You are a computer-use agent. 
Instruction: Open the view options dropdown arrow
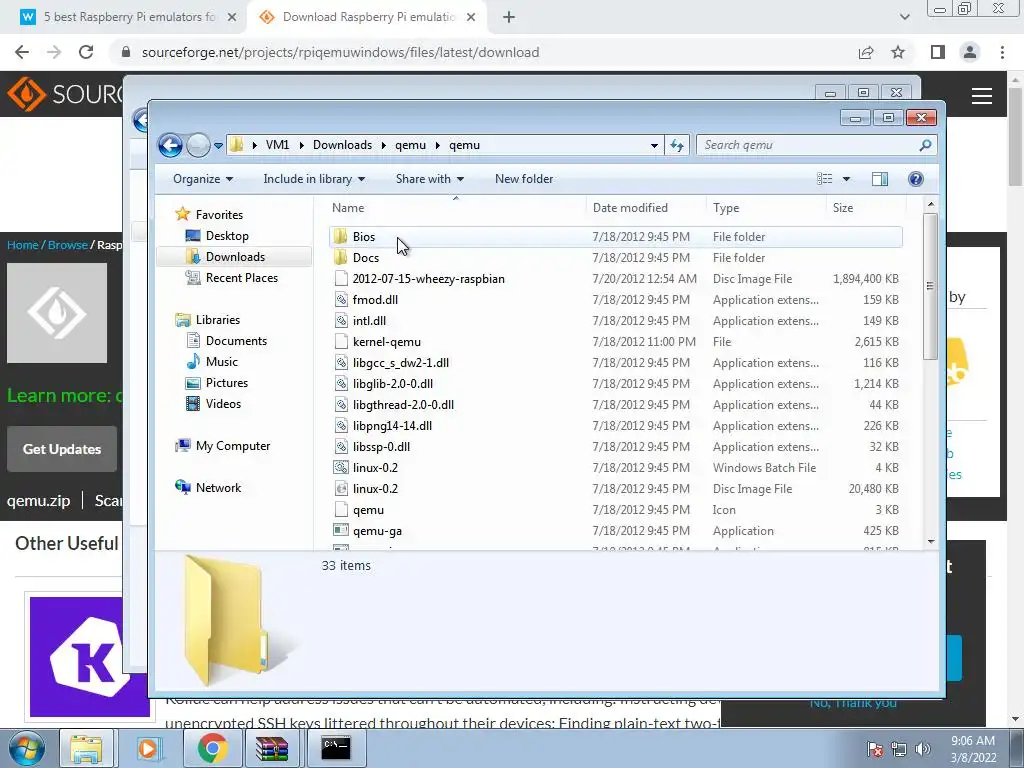pos(846,179)
